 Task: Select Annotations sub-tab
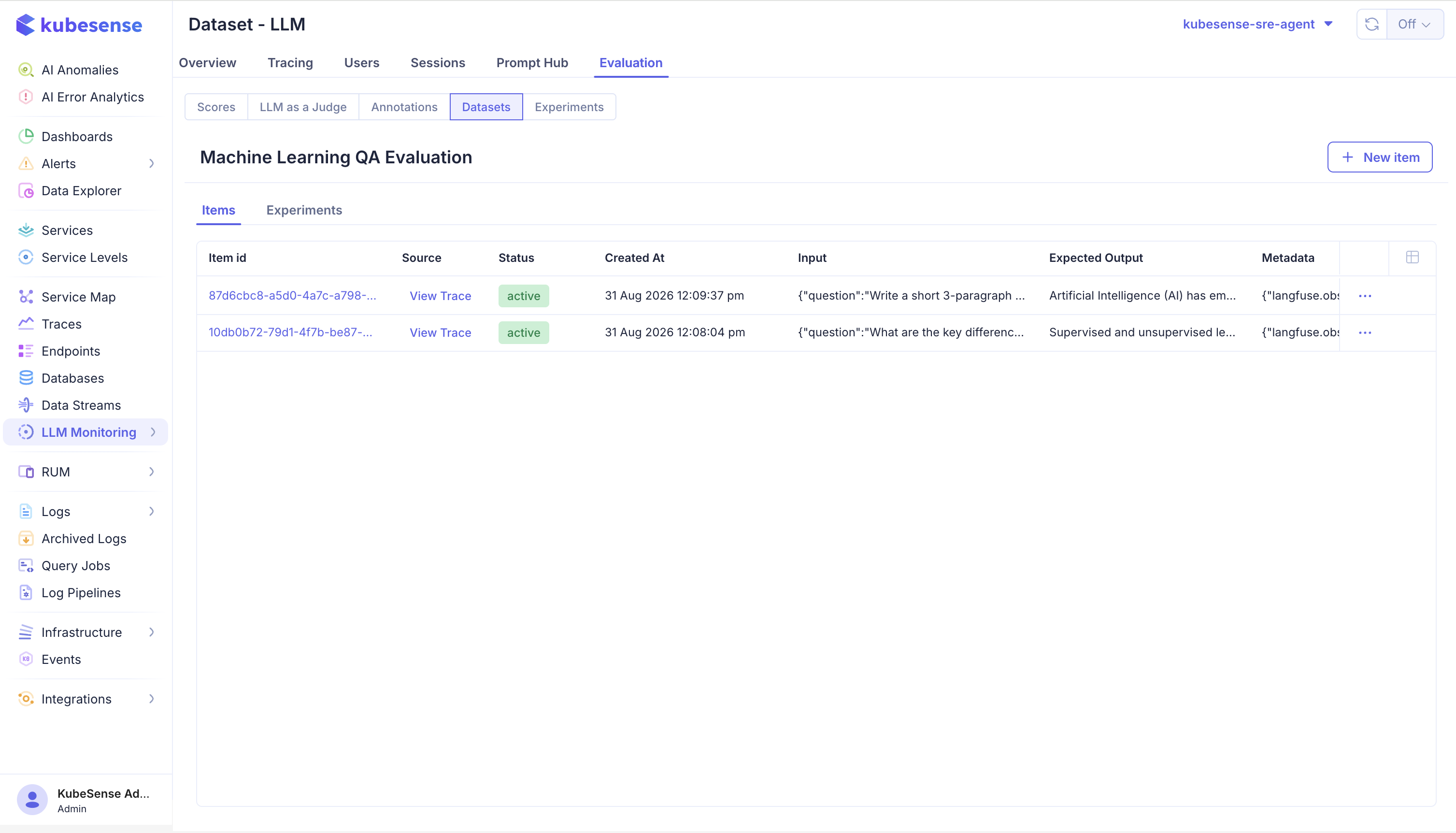click(404, 107)
